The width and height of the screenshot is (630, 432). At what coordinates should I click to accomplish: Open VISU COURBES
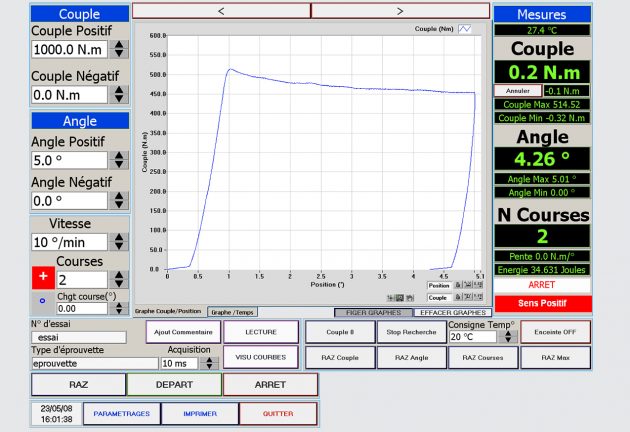261,357
